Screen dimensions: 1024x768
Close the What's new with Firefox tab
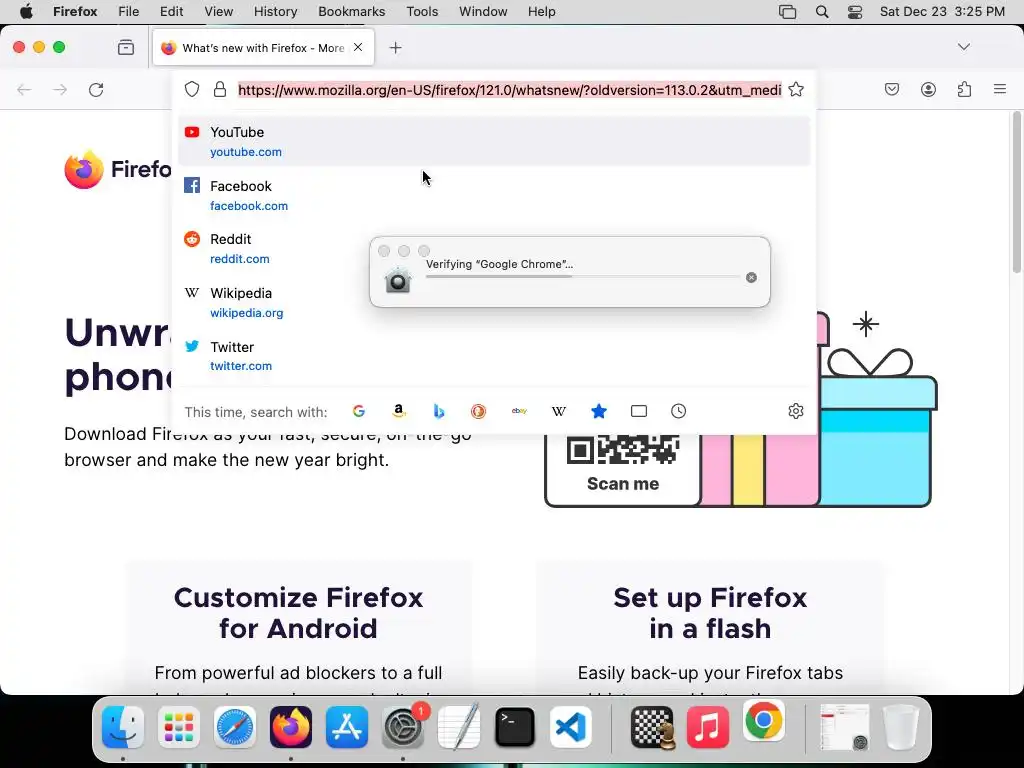[x=358, y=47]
